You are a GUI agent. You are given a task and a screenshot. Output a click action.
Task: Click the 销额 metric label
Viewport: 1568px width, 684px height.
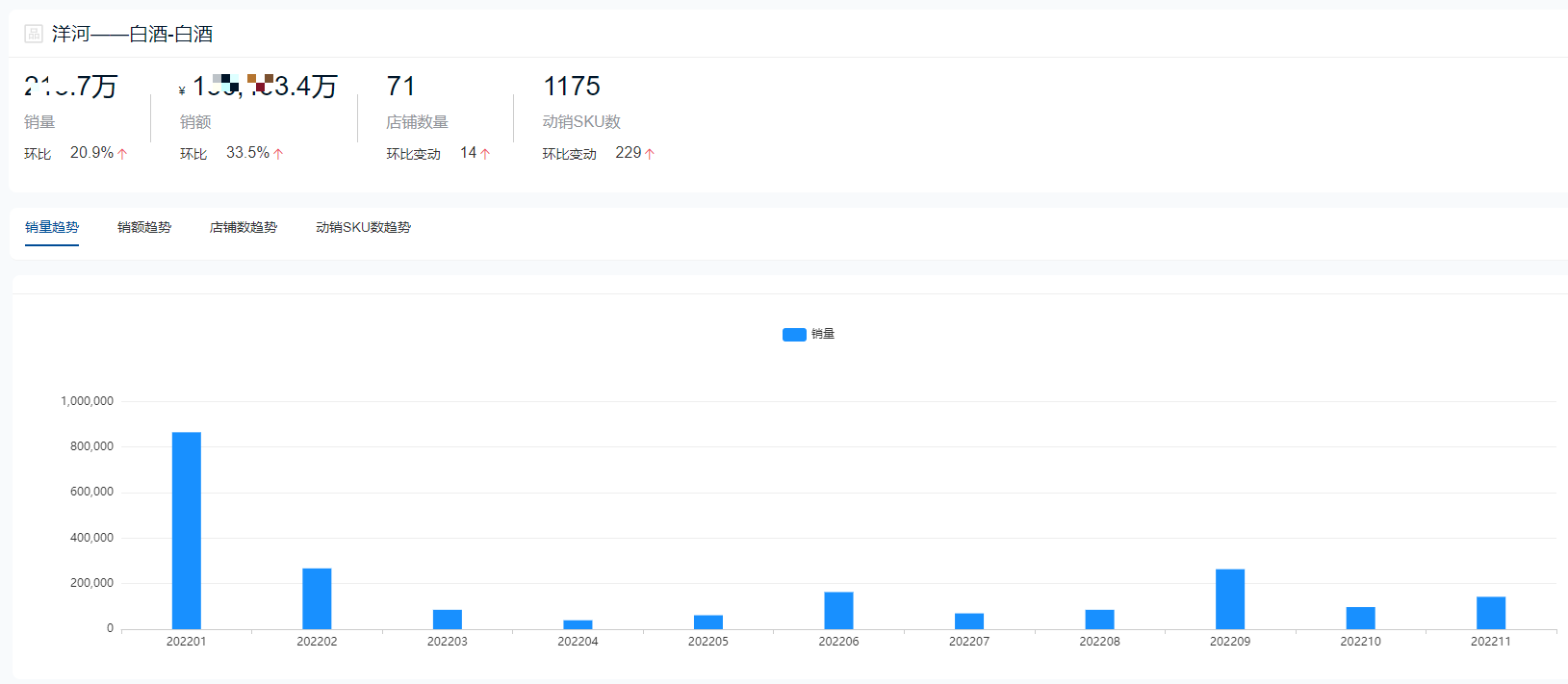tap(195, 122)
